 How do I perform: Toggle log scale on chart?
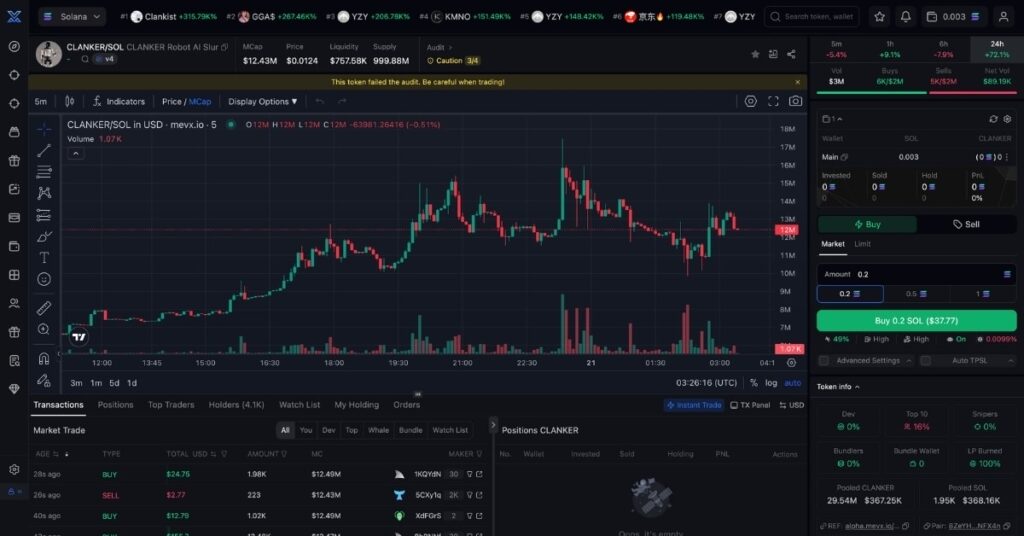click(771, 383)
